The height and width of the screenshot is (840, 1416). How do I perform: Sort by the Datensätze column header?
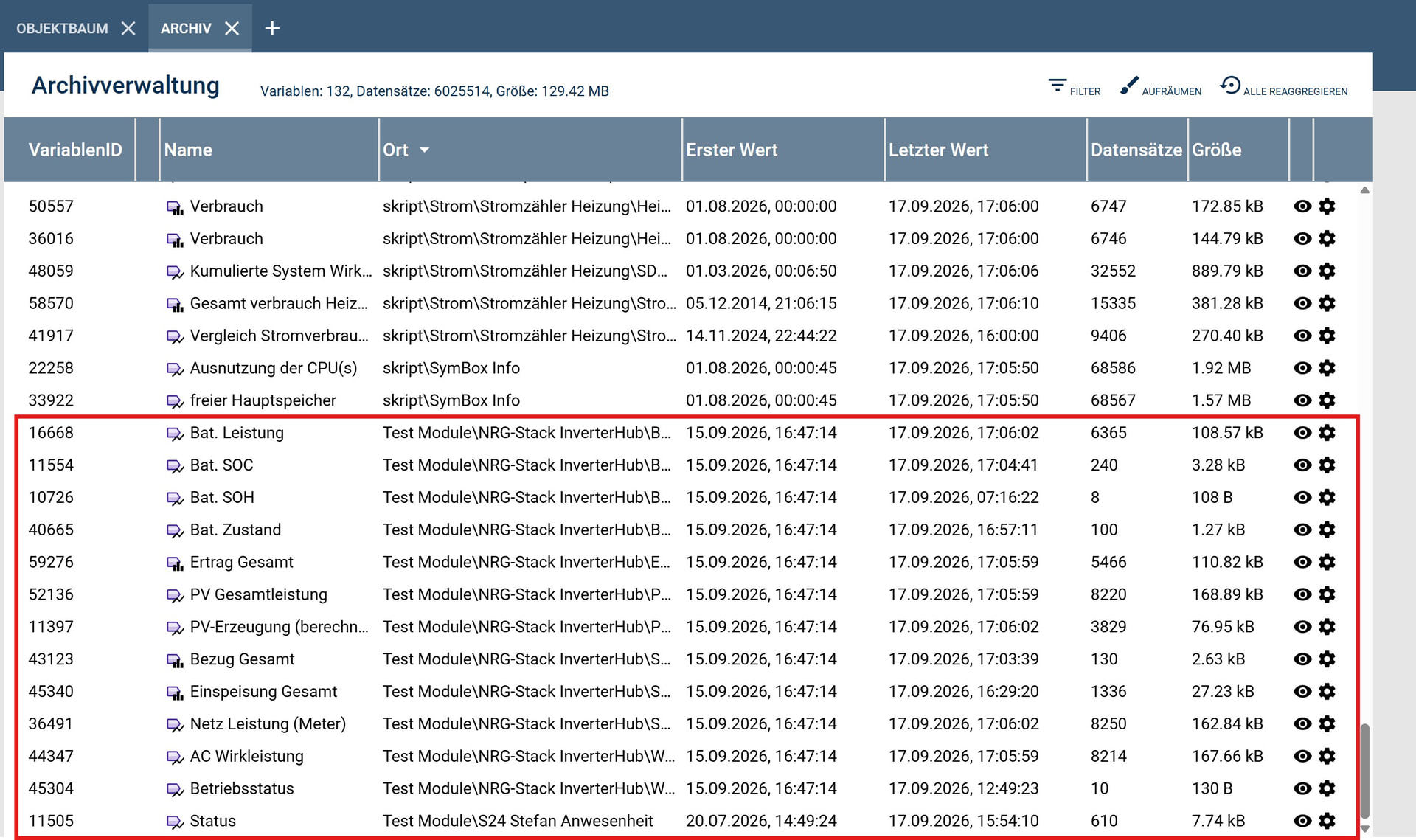[x=1136, y=150]
